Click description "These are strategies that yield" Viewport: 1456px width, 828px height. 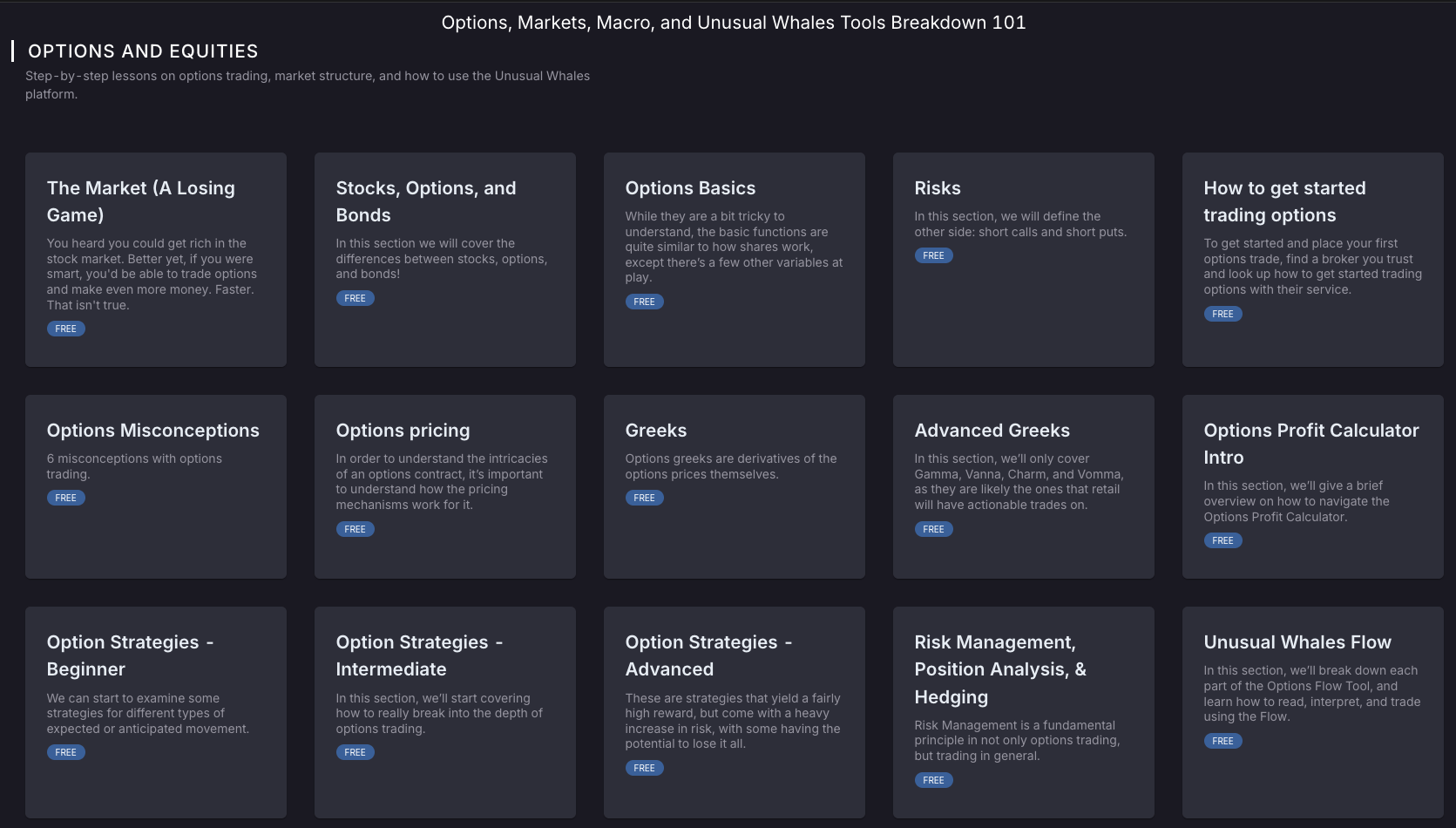click(x=733, y=721)
